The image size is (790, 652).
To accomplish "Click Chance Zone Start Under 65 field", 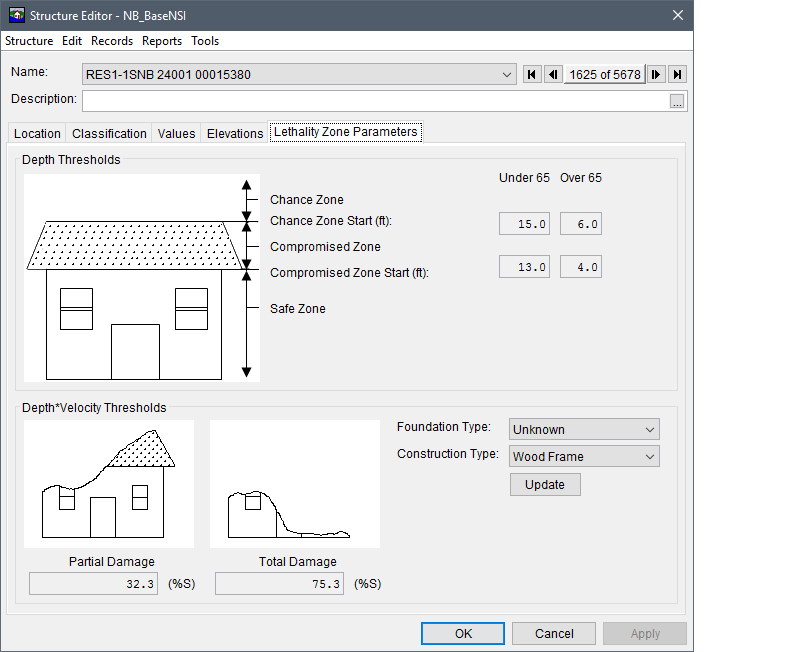I will point(524,224).
